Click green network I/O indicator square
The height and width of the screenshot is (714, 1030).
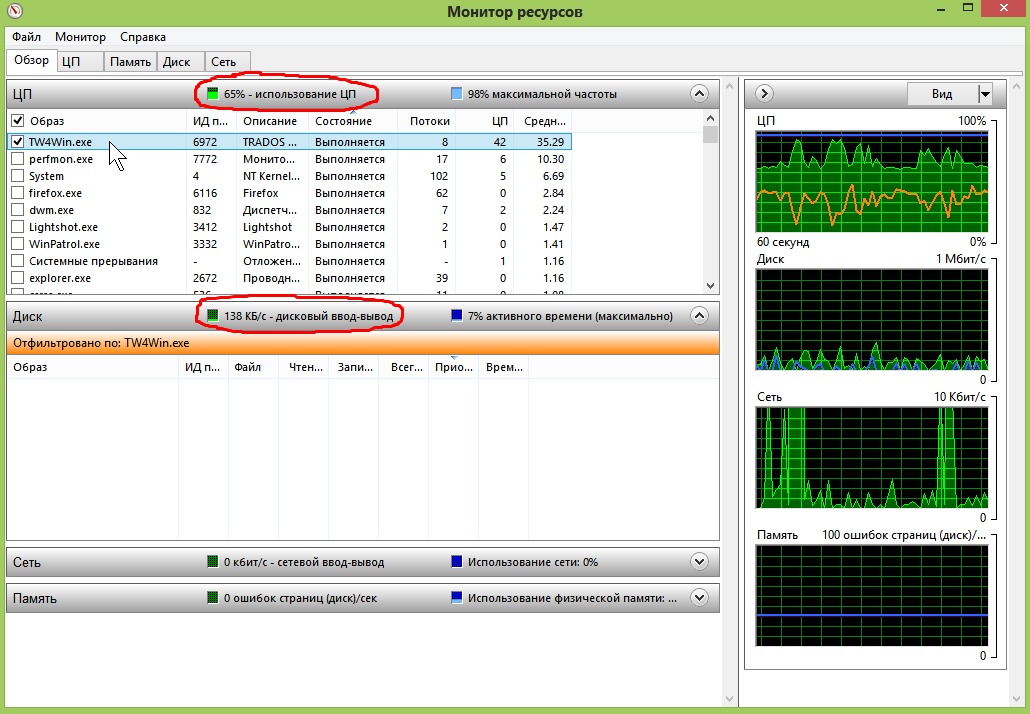pyautogui.click(x=212, y=562)
